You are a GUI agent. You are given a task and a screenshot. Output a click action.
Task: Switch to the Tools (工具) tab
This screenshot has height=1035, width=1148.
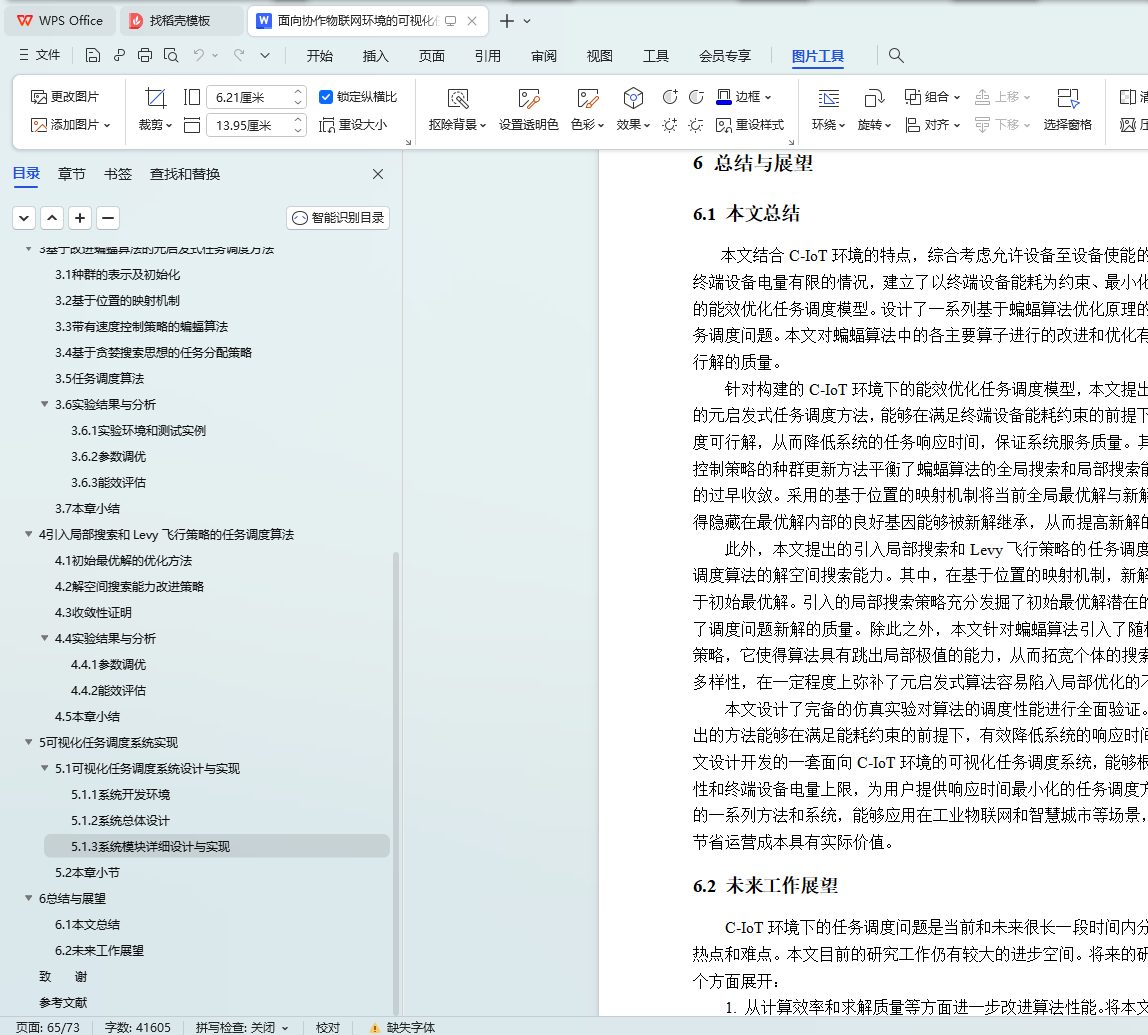pos(655,56)
